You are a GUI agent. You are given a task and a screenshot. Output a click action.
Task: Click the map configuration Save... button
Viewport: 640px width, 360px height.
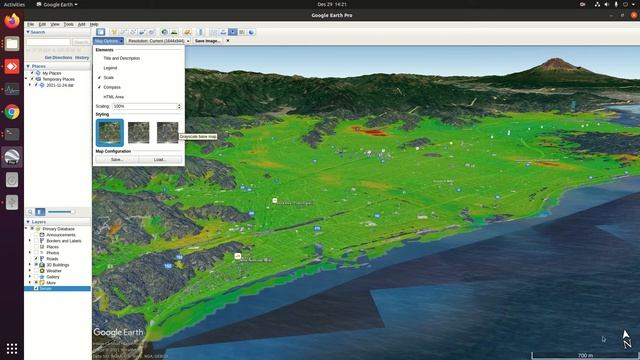117,160
